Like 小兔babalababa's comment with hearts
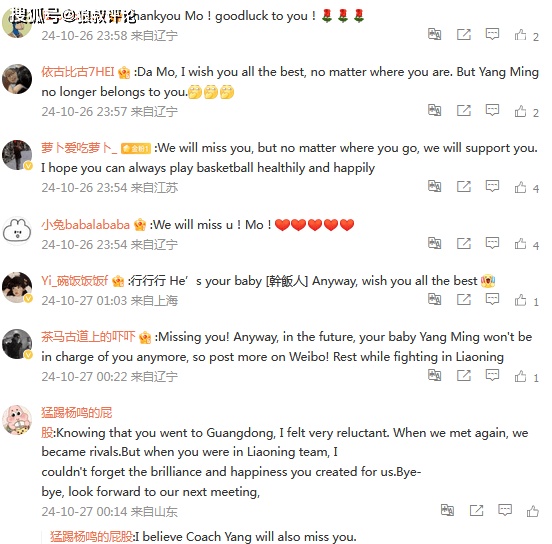552x544 pixels. 520,243
